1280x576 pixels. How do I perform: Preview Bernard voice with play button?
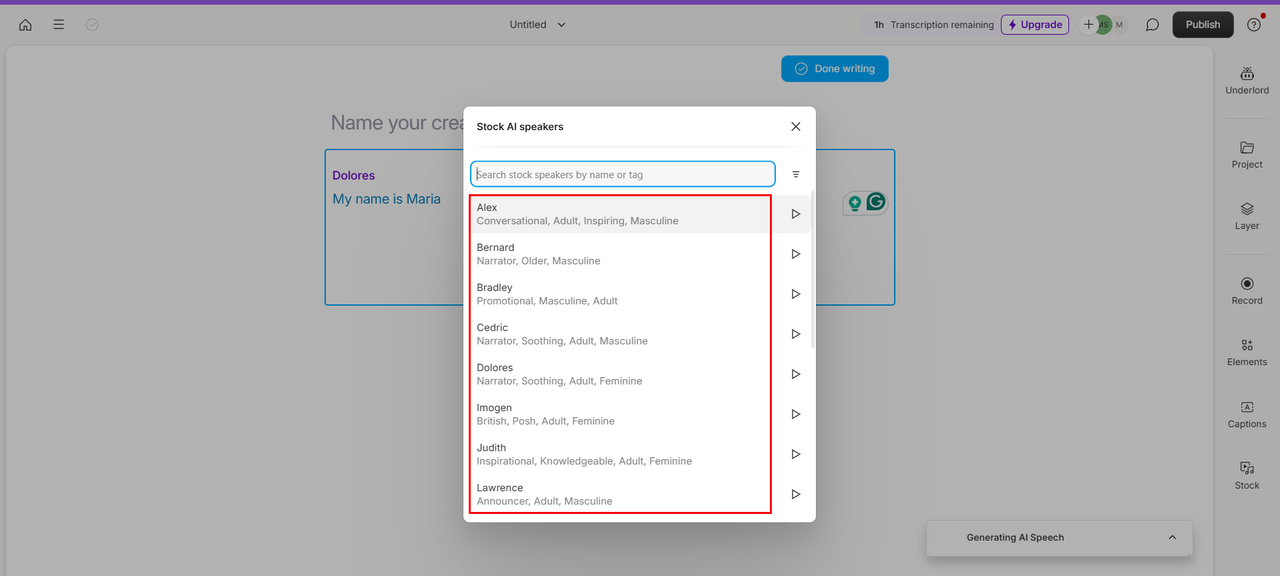[x=796, y=254]
